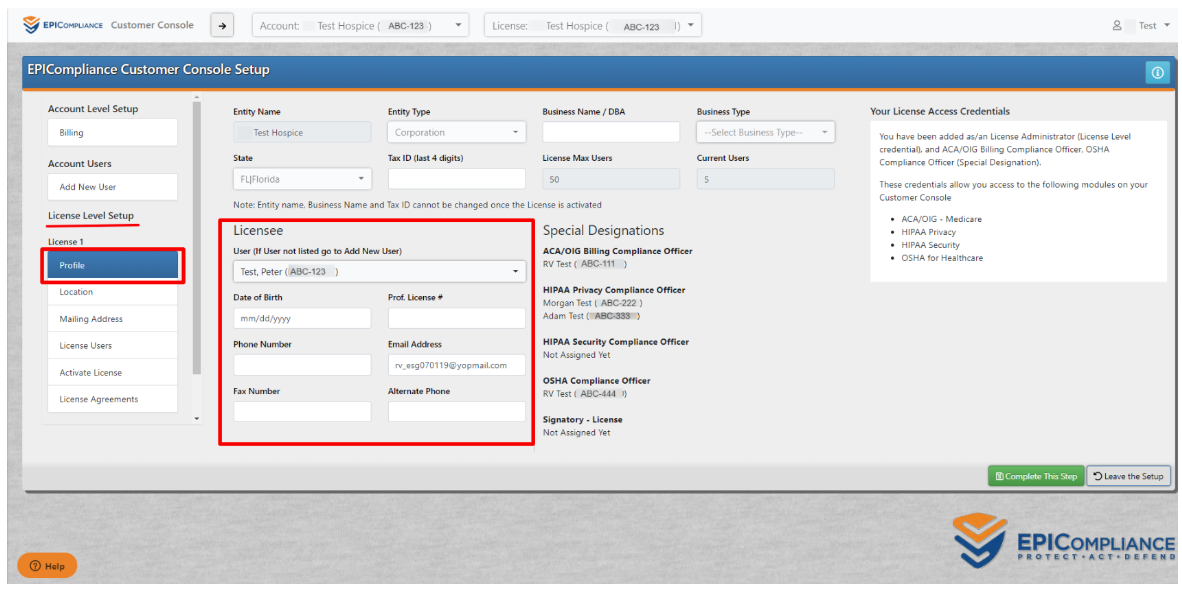This screenshot has height=592, width=1182.
Task: Open the Account dropdown
Action: (360, 26)
